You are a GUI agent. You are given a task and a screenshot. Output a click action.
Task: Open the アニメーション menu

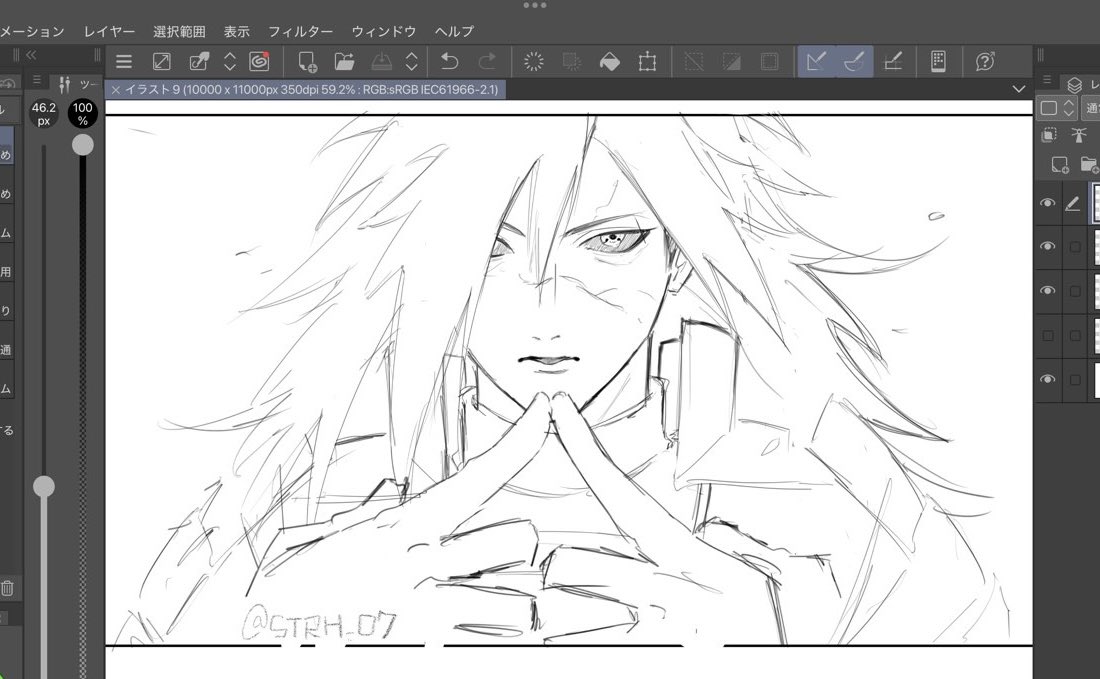[x=32, y=32]
